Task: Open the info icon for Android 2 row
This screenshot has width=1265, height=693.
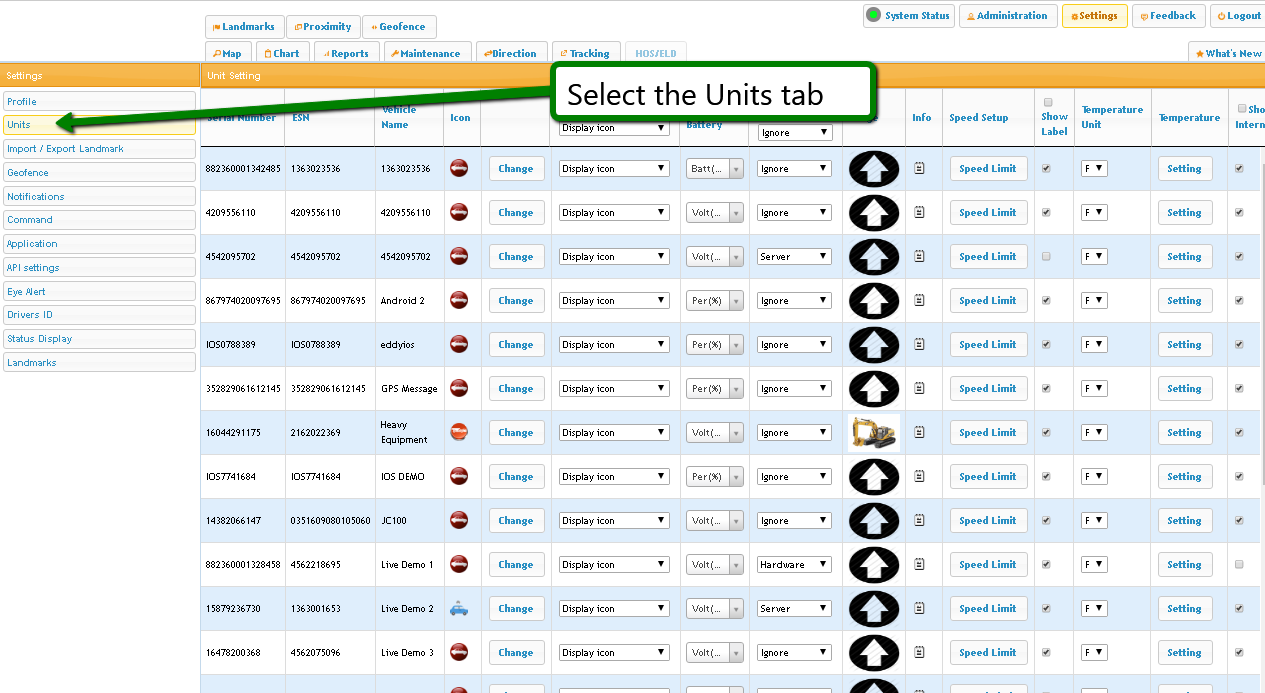Action: [920, 301]
